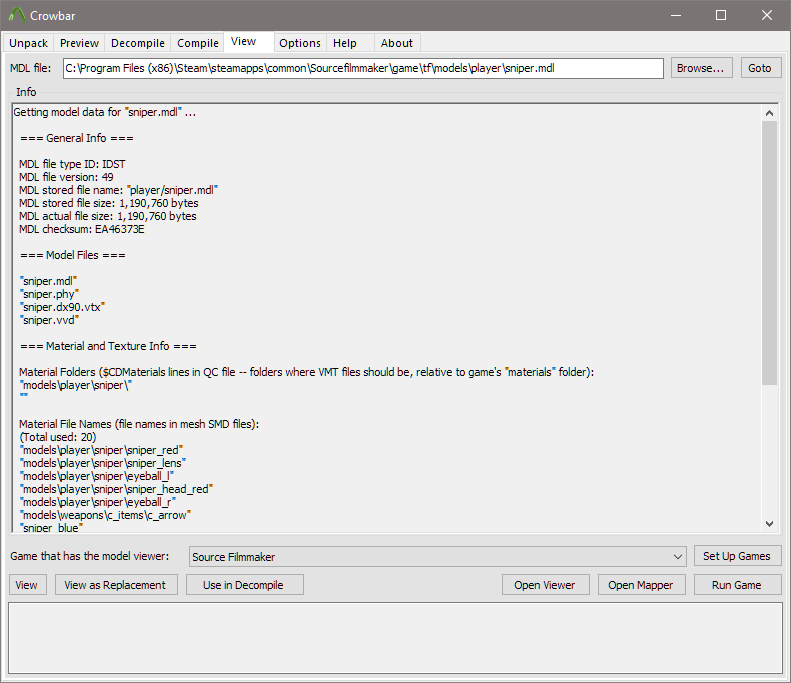This screenshot has height=683, width=791.
Task: Click View as Replacement
Action: tap(116, 585)
